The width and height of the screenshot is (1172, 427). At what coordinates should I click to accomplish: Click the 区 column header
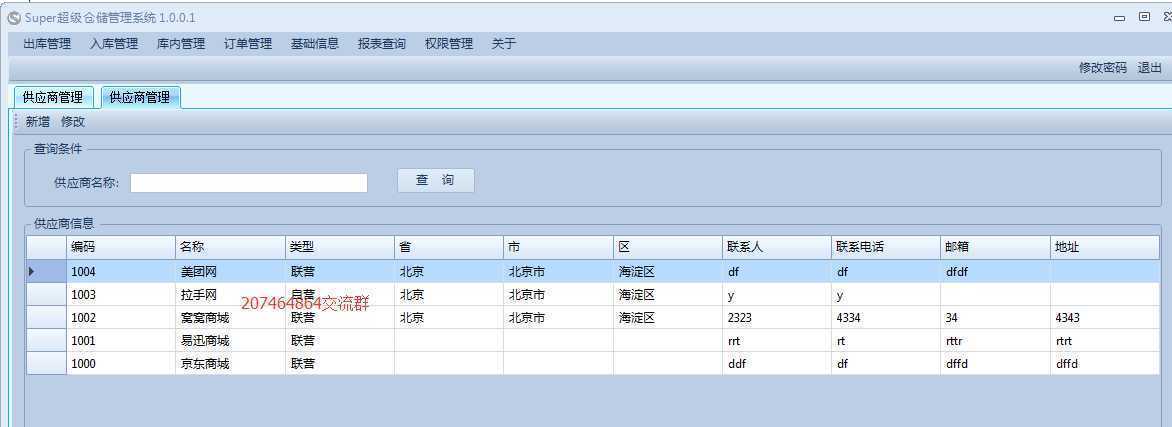click(x=668, y=248)
